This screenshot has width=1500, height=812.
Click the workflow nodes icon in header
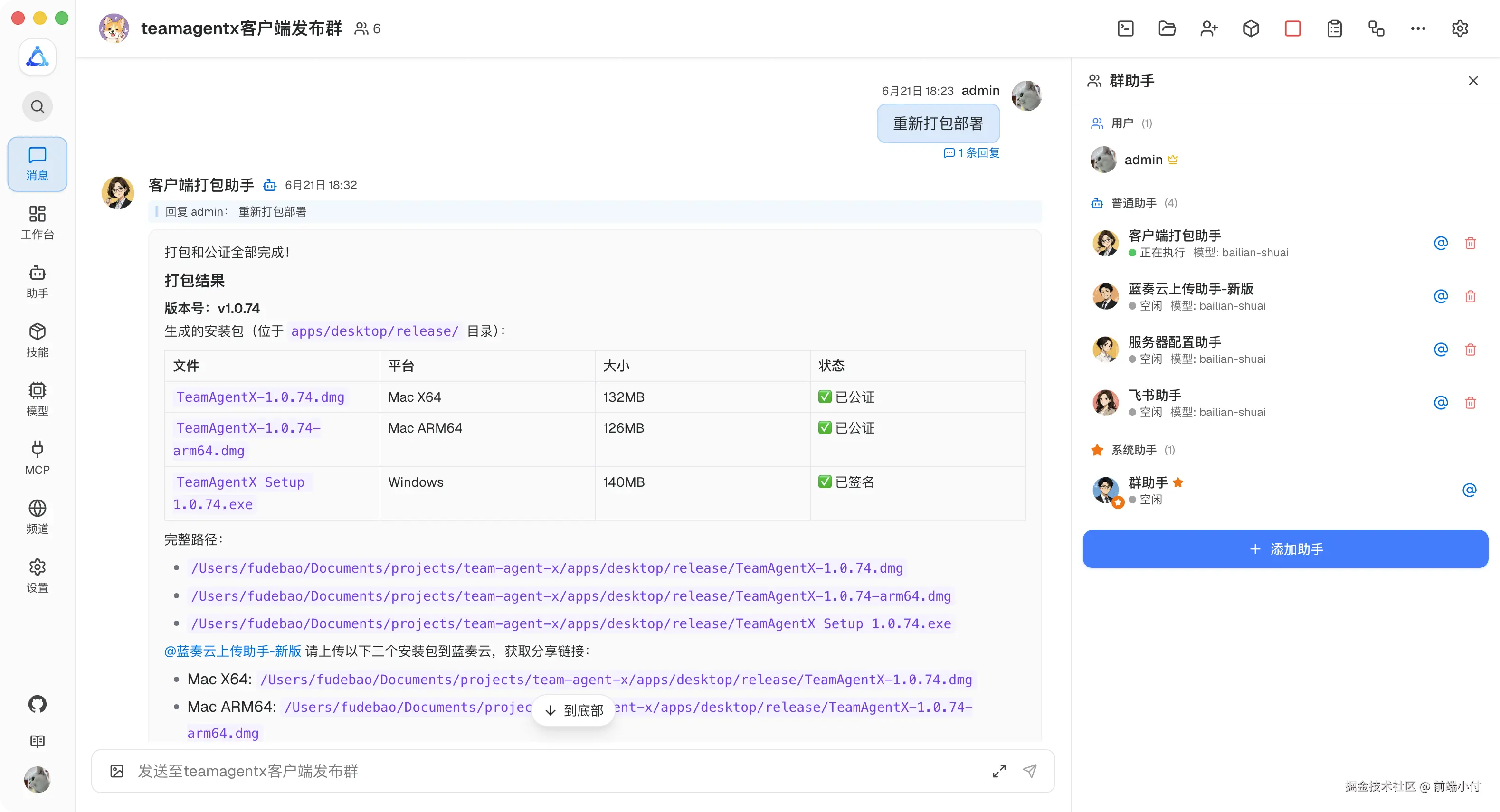(1376, 28)
